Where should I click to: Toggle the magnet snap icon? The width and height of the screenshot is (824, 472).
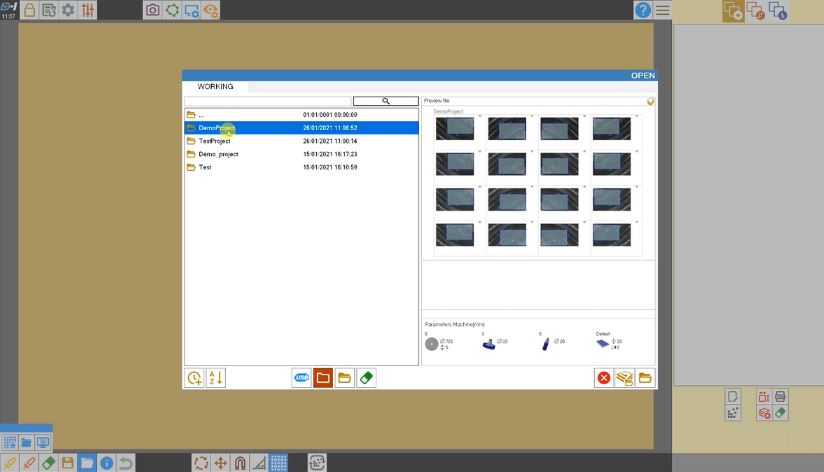click(x=240, y=463)
